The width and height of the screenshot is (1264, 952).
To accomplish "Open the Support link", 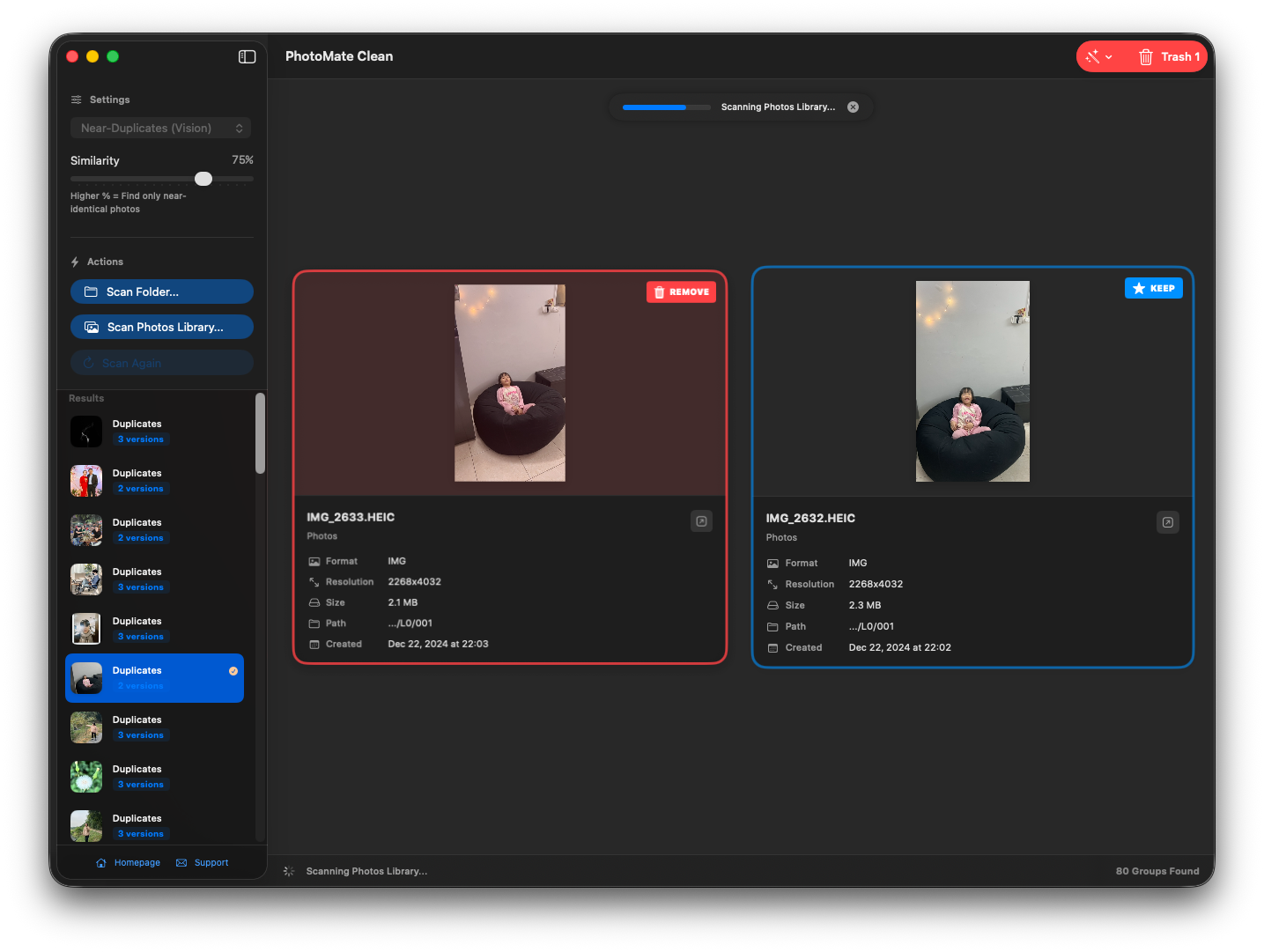I will [x=202, y=862].
